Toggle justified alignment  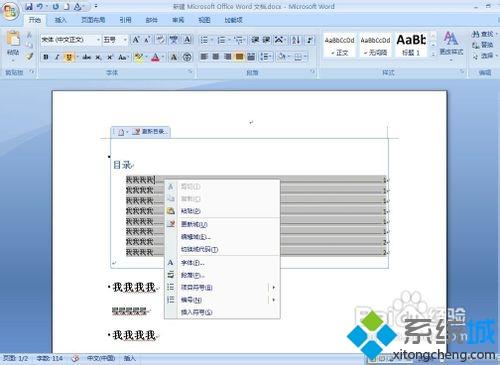[x=239, y=57]
